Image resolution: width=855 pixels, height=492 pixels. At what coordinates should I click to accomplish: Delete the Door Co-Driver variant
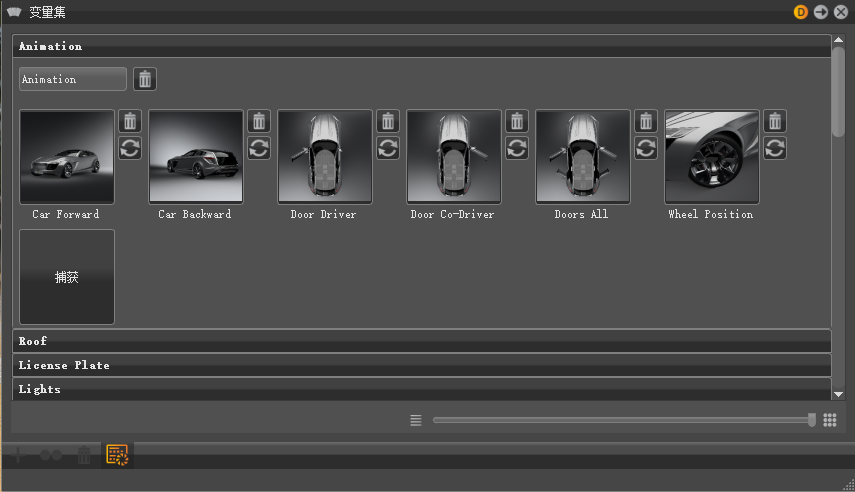pyautogui.click(x=517, y=121)
